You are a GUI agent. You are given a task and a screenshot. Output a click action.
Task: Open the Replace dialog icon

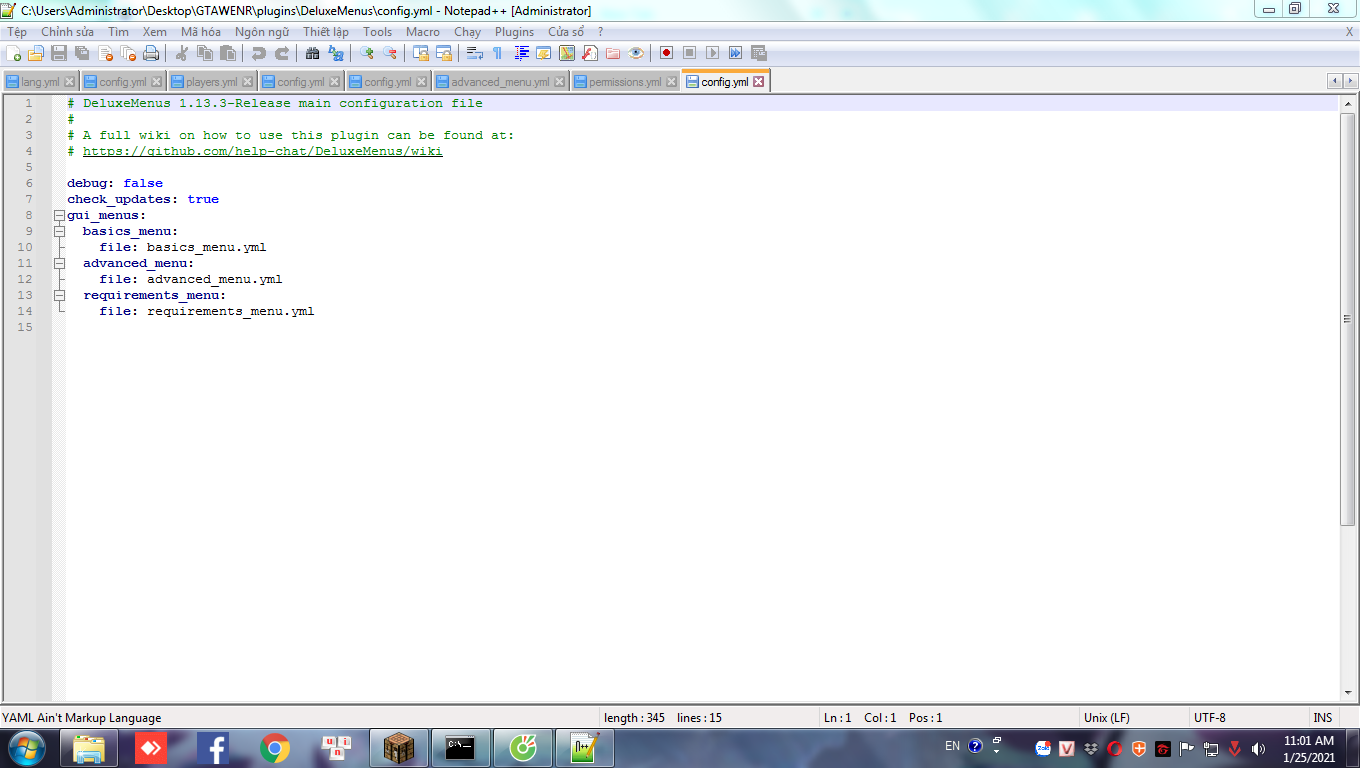335,53
